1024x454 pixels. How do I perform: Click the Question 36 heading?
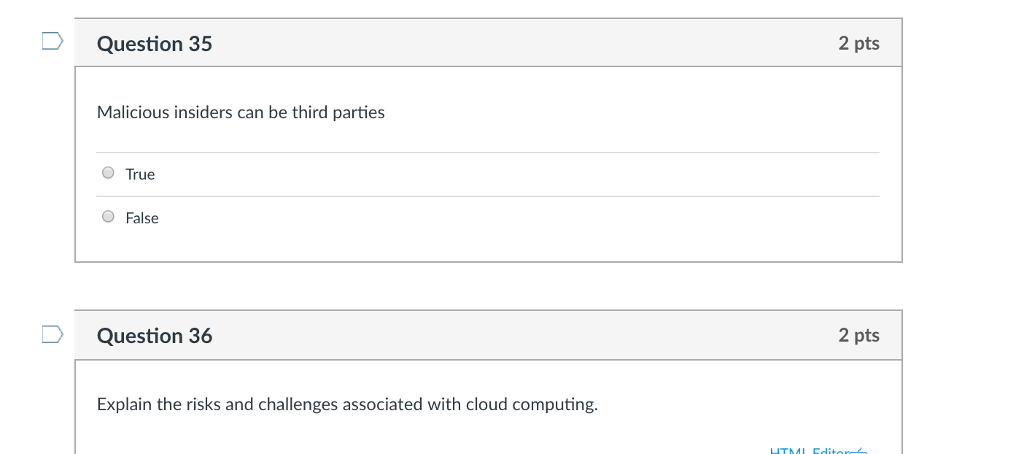pyautogui.click(x=154, y=336)
